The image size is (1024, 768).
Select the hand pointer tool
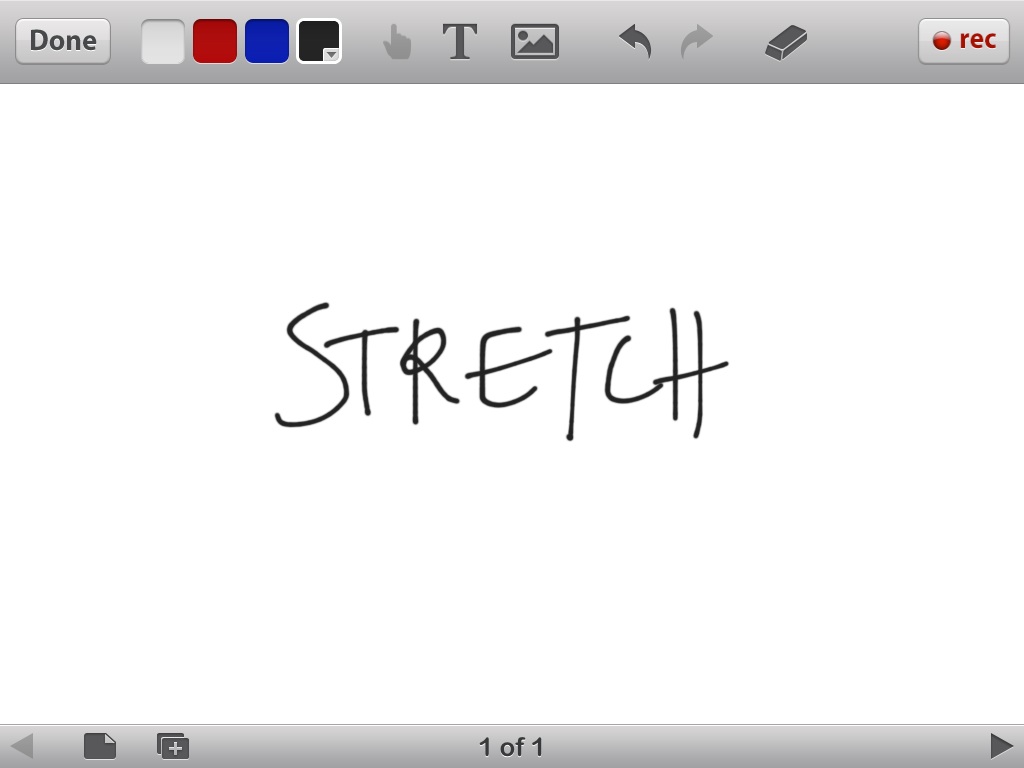coord(397,42)
